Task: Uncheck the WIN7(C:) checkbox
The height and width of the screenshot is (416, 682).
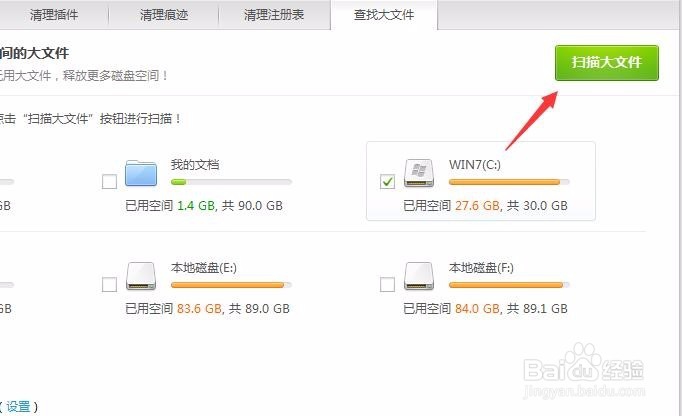Action: 387,181
